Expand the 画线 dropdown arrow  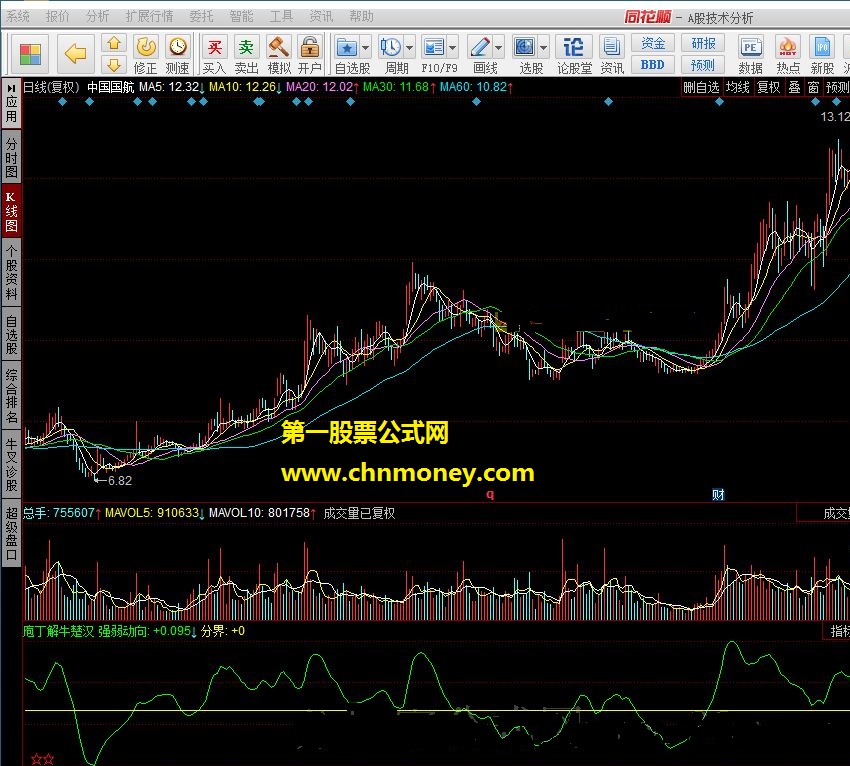(499, 48)
